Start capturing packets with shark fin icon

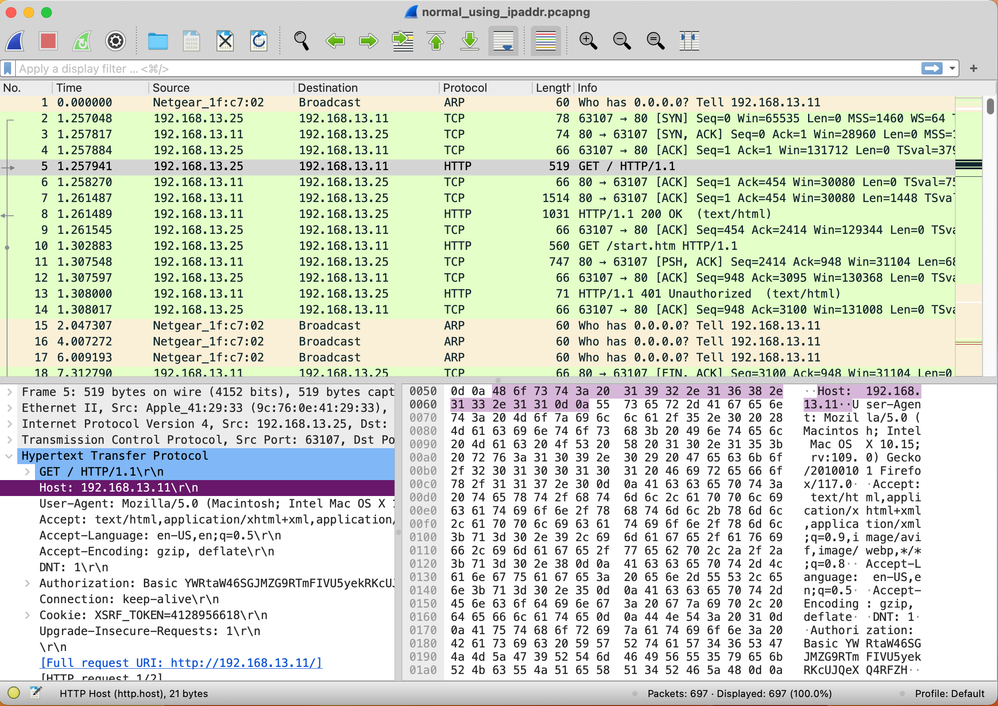[15, 41]
